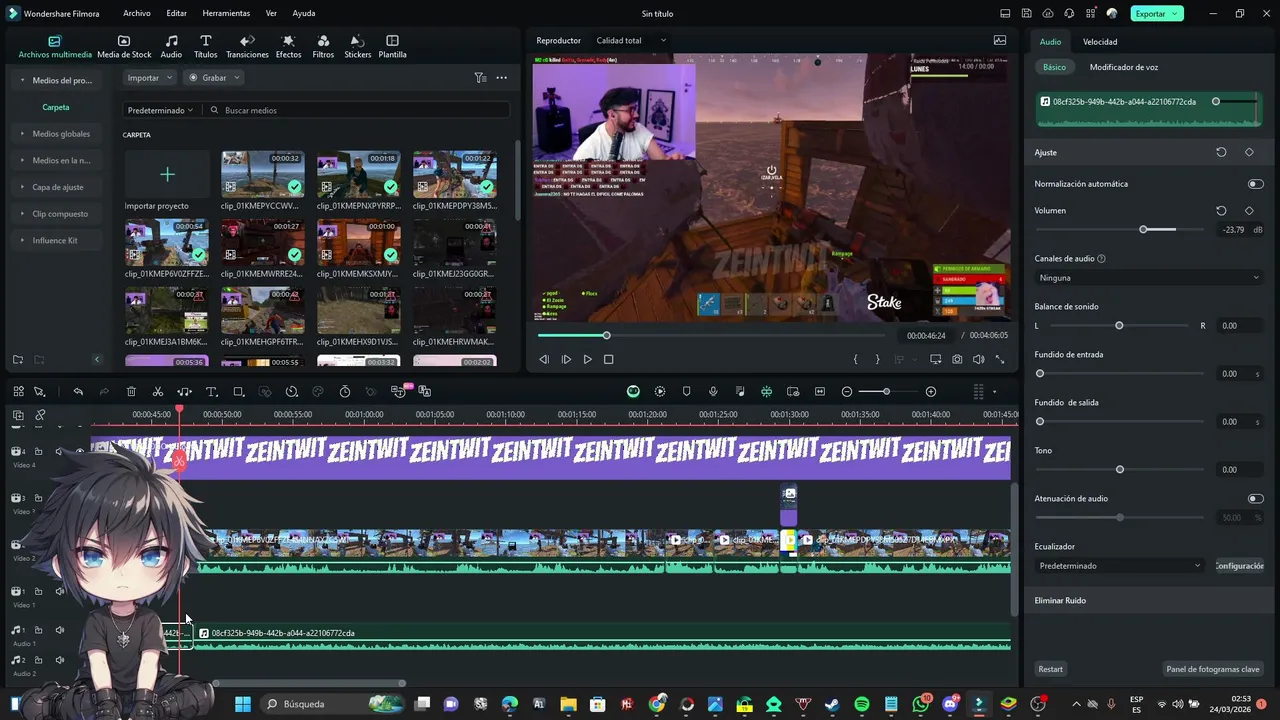The width and height of the screenshot is (1280, 720).
Task: Click mark-in brace icon in player
Action: pyautogui.click(x=855, y=359)
